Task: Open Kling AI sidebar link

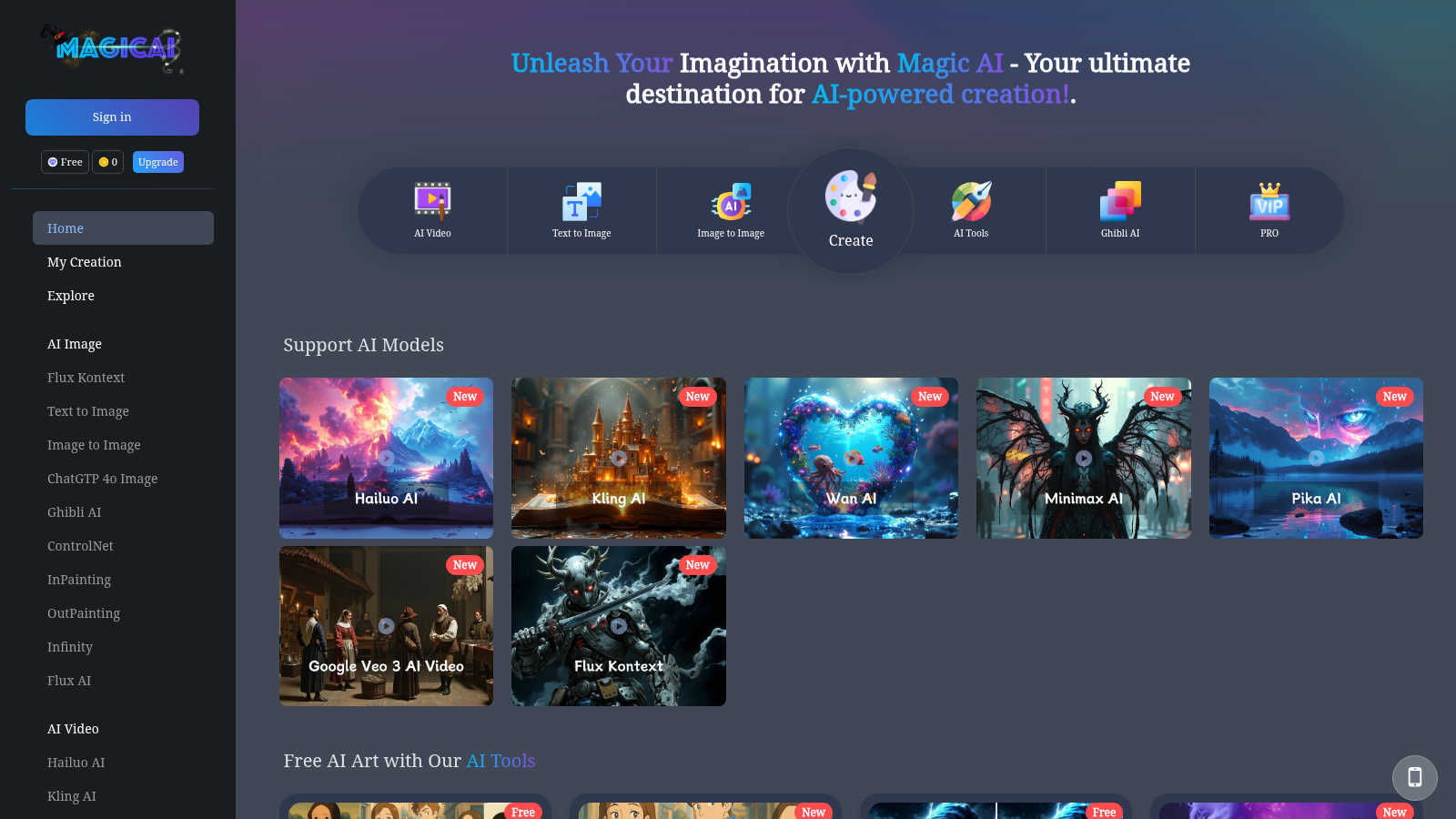Action: (x=72, y=796)
